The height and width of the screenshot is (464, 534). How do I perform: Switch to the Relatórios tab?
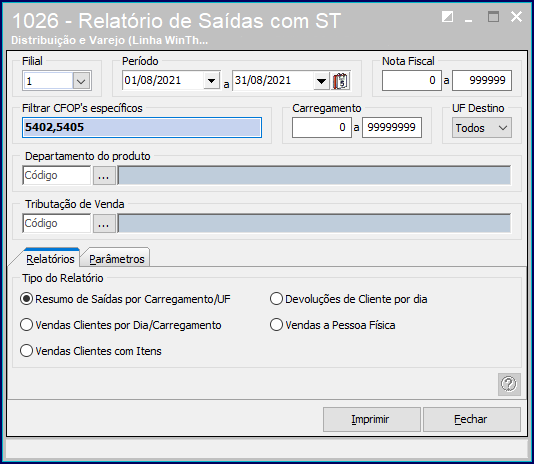click(50, 259)
